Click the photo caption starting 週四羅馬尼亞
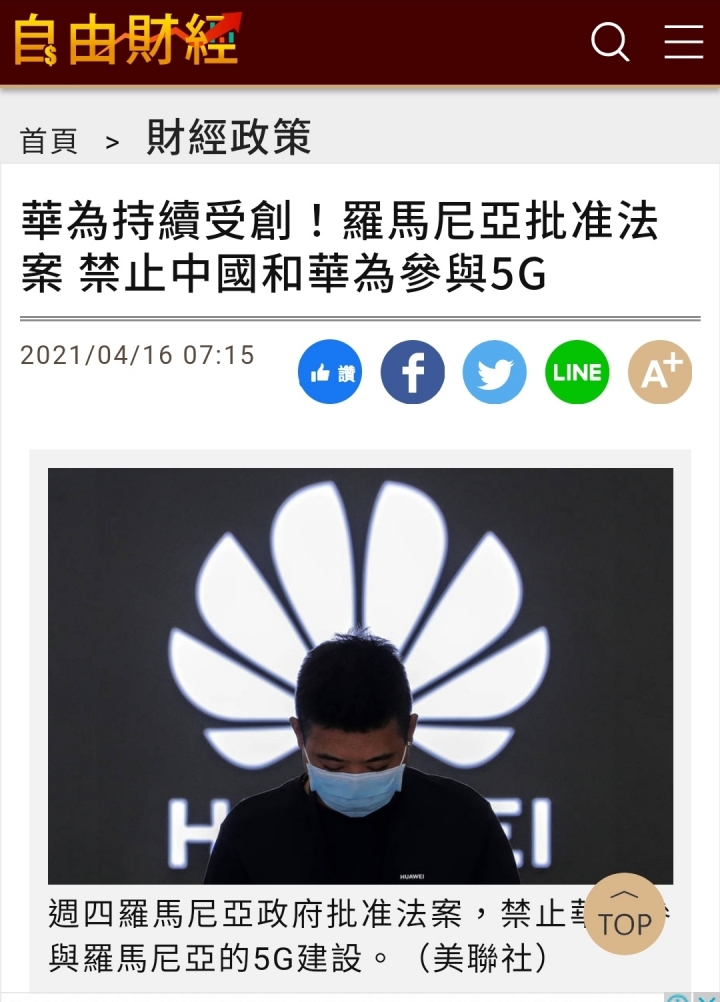 [x=360, y=936]
